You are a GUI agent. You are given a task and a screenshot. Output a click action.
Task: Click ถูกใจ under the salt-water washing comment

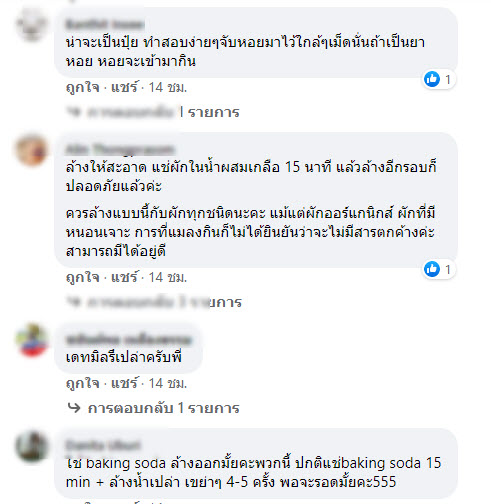83,277
